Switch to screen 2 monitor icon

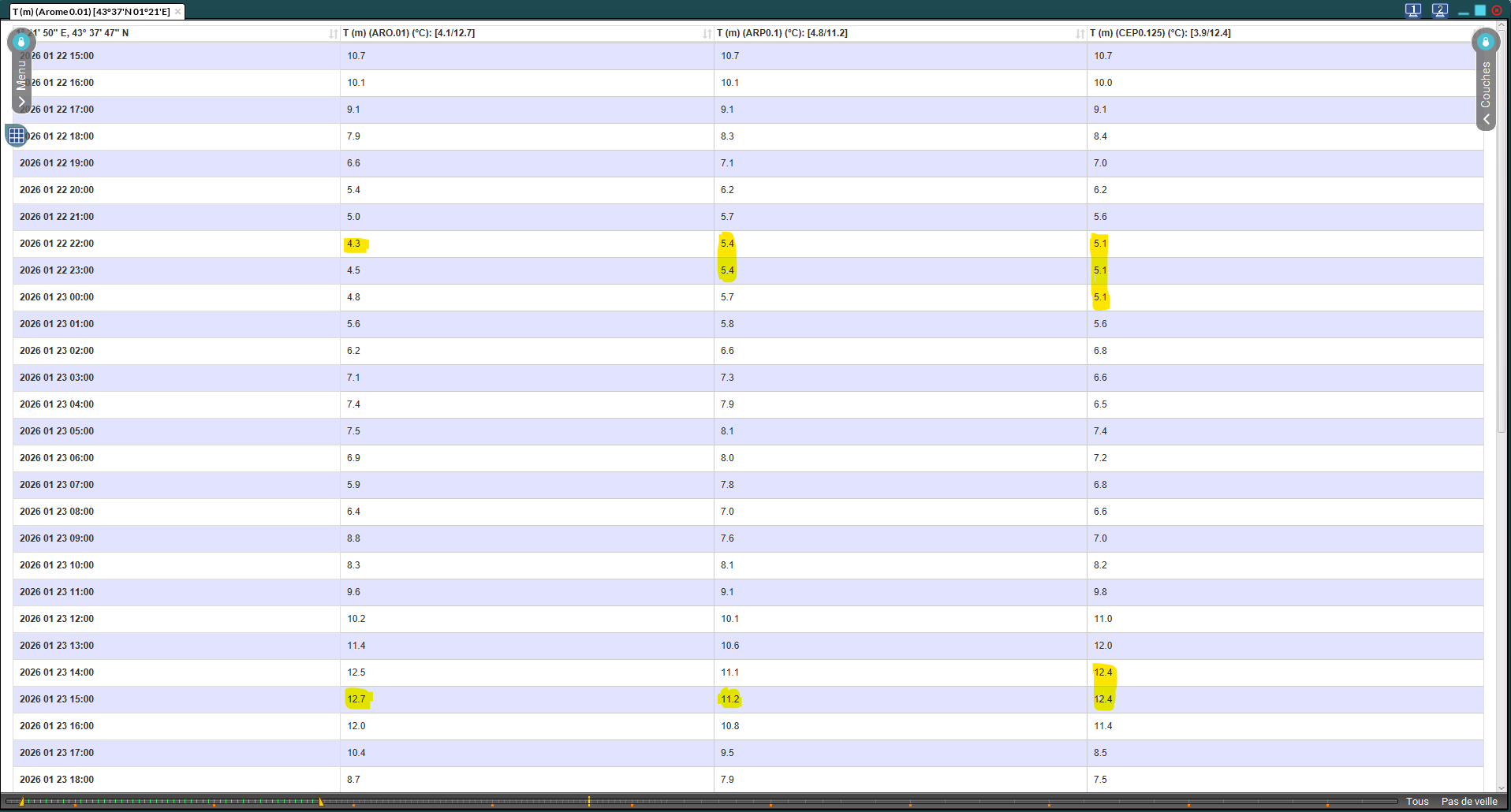click(1439, 10)
